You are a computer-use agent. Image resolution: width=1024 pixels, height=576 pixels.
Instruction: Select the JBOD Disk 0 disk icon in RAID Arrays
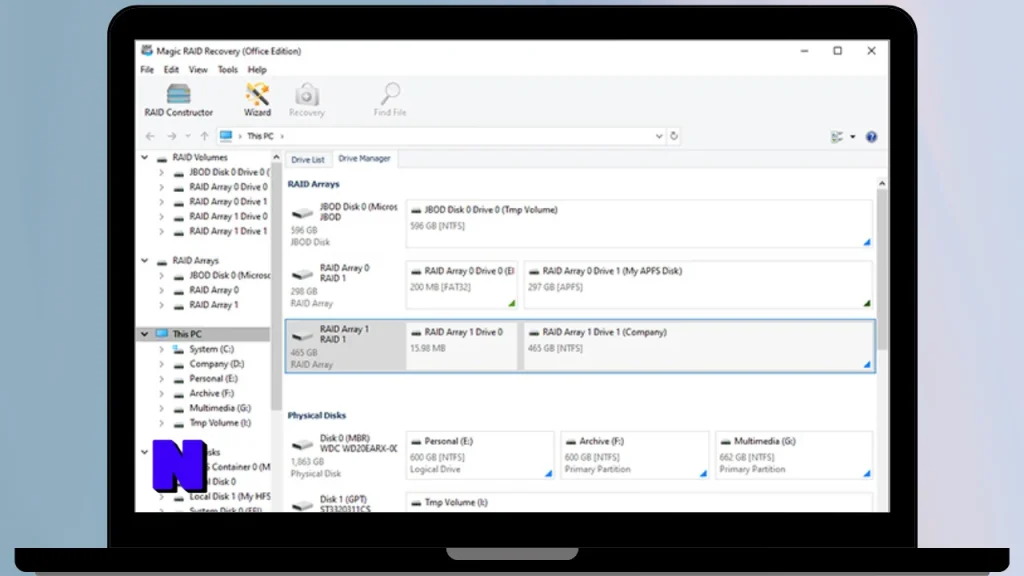pos(302,212)
